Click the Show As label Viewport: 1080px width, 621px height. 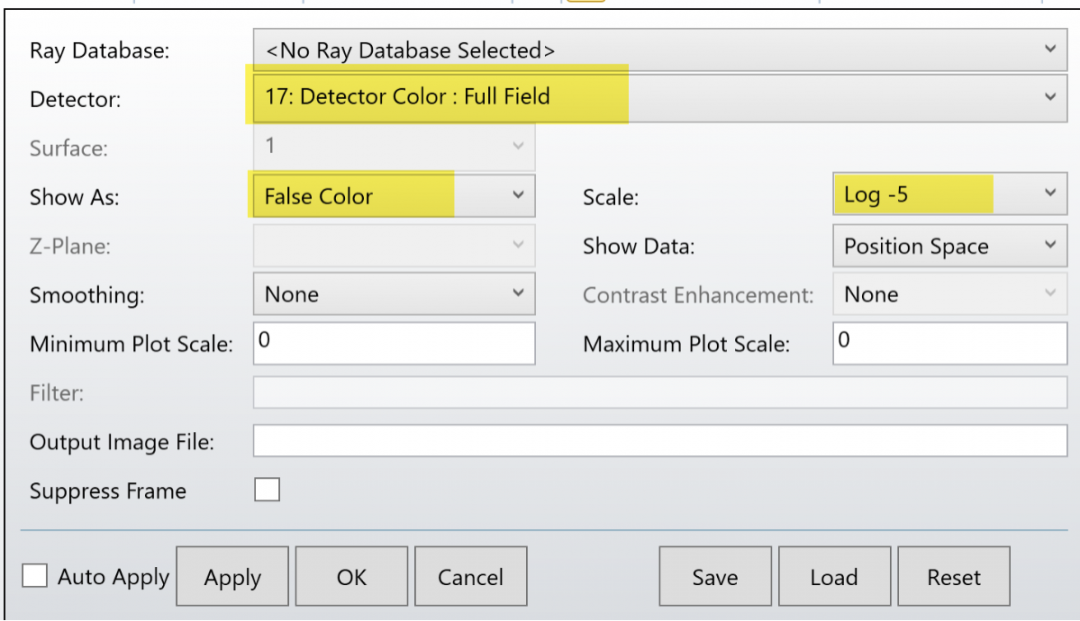click(74, 197)
